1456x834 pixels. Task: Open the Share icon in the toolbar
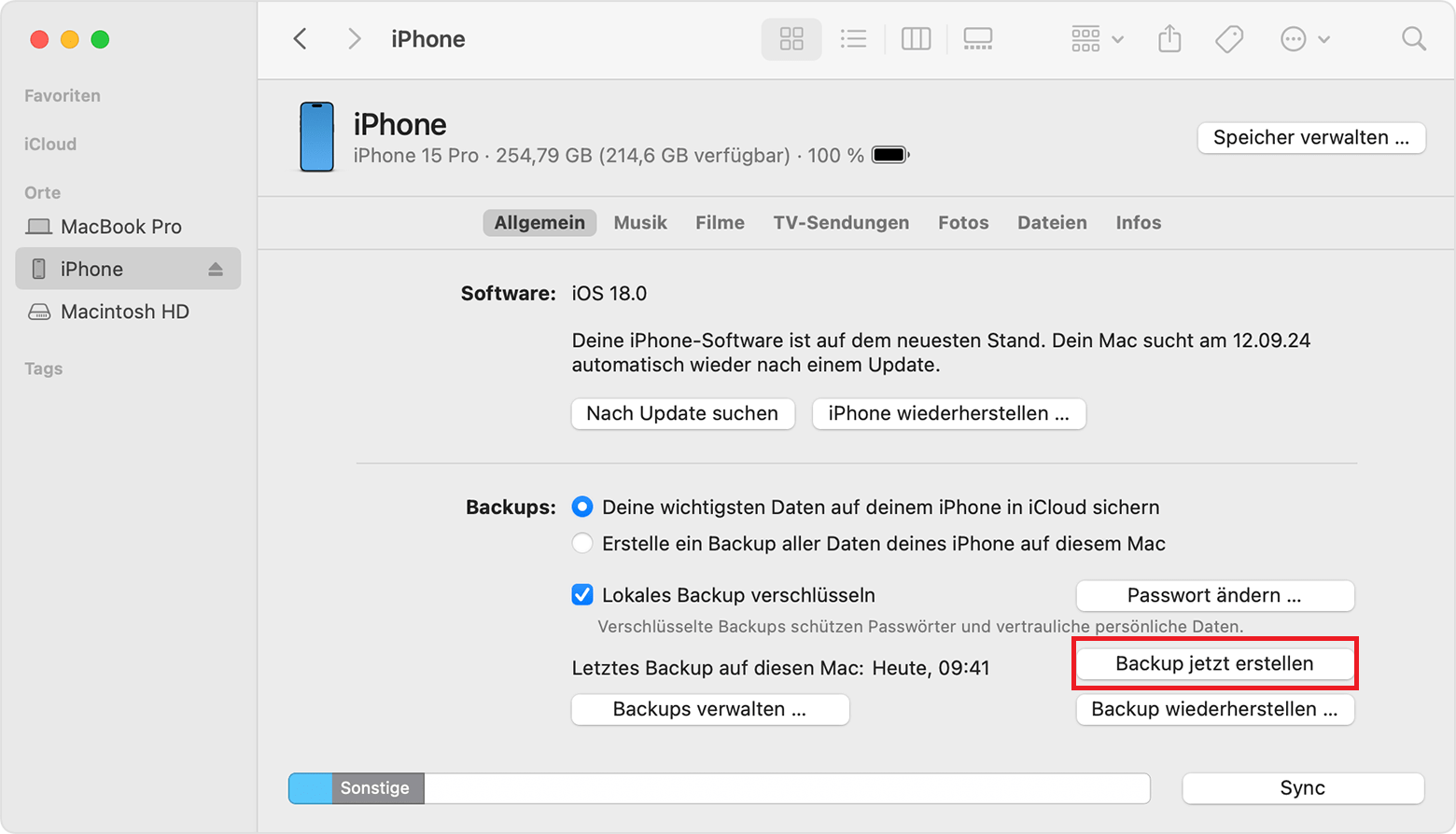coord(1169,38)
